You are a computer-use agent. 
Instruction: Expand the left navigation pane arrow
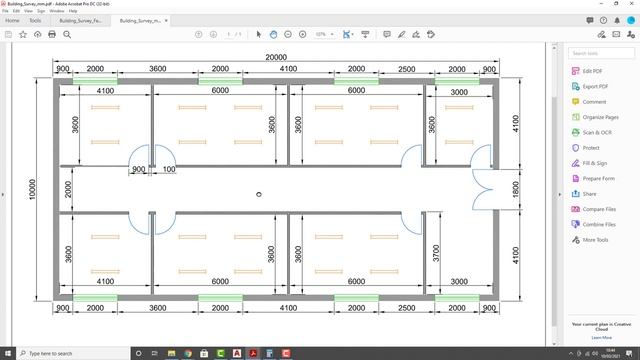(x=3, y=194)
